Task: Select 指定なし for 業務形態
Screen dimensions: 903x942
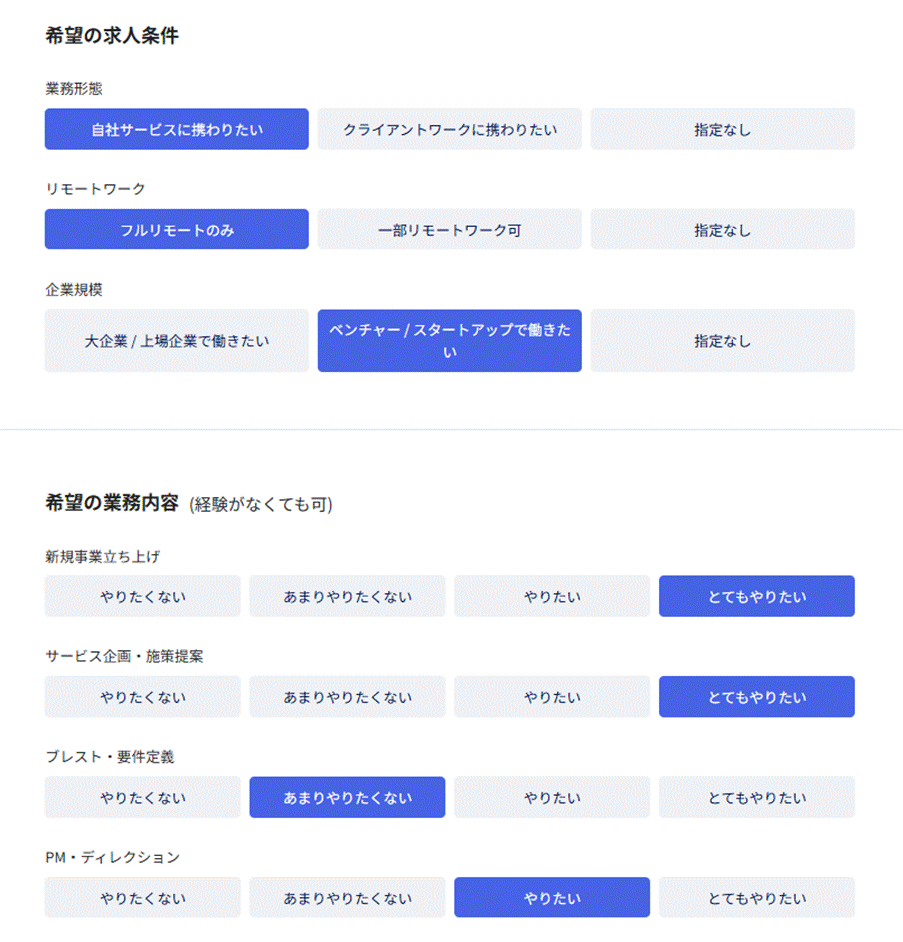Action: point(722,129)
